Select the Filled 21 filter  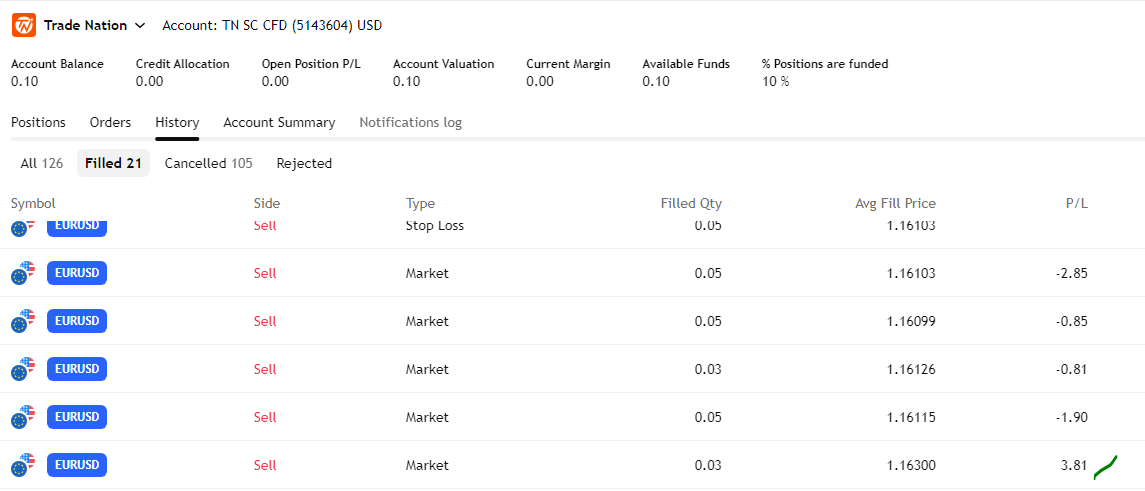pyautogui.click(x=113, y=163)
